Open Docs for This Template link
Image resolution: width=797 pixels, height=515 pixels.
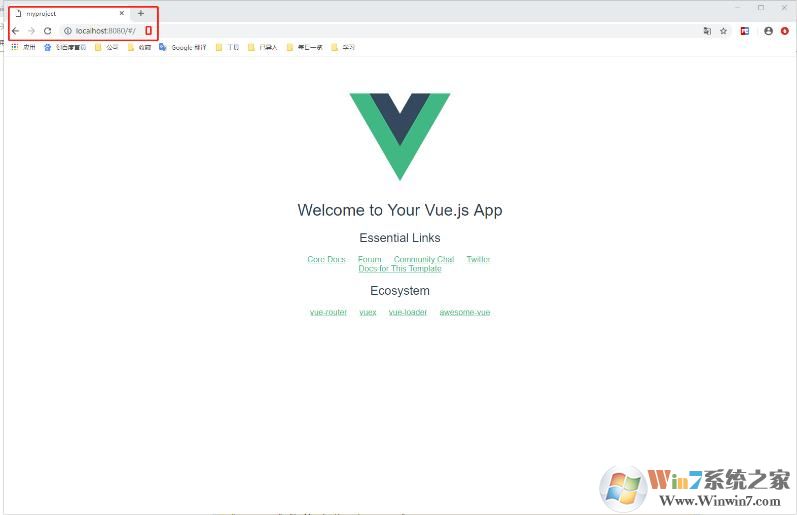tap(400, 268)
